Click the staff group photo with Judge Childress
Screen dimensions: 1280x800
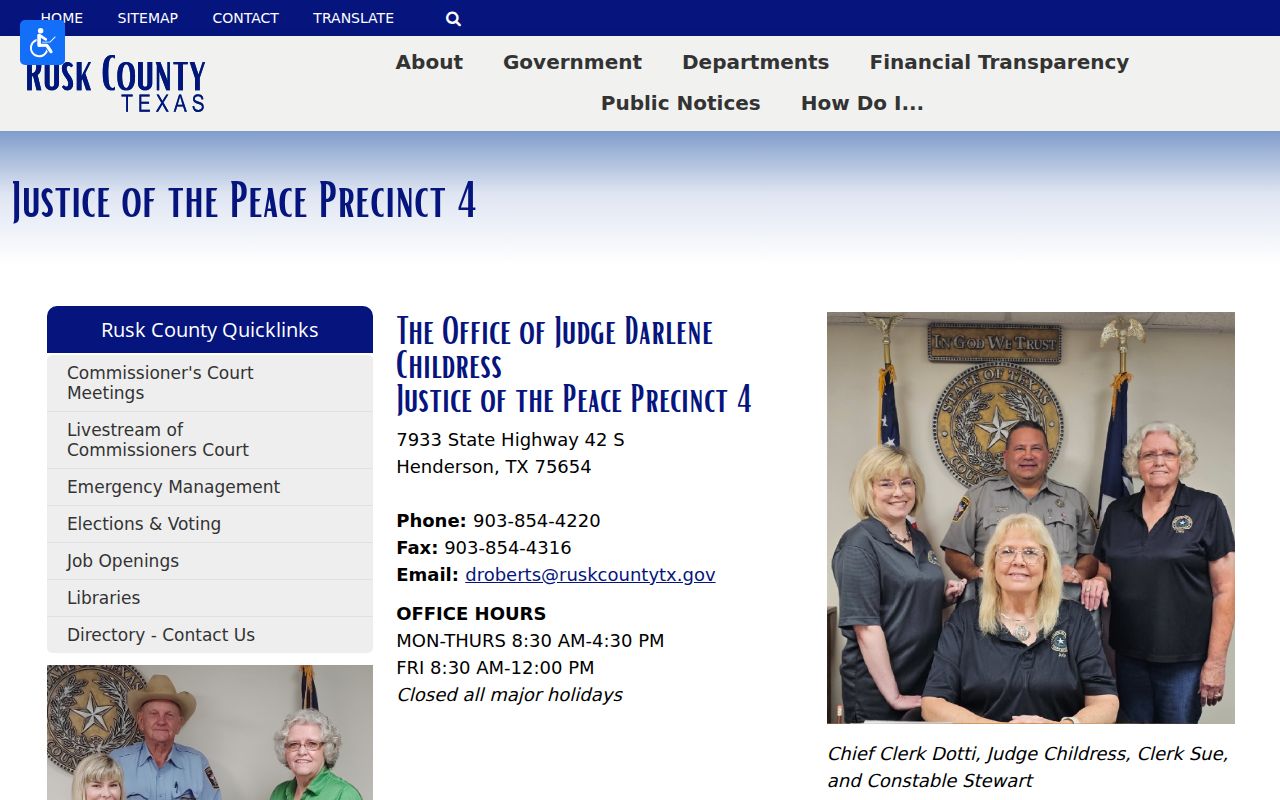tap(1031, 518)
